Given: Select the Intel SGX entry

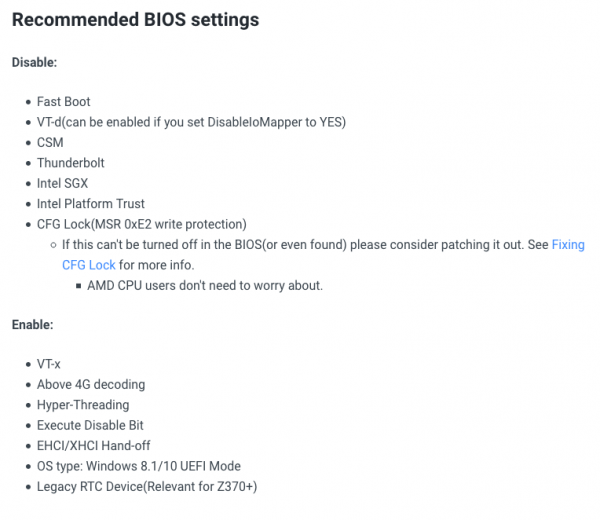Looking at the screenshot, I should [x=63, y=183].
